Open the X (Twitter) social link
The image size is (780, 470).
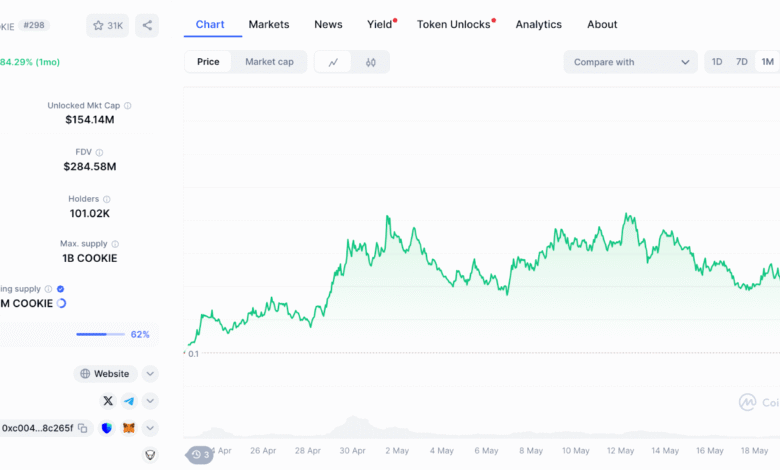pyautogui.click(x=108, y=401)
